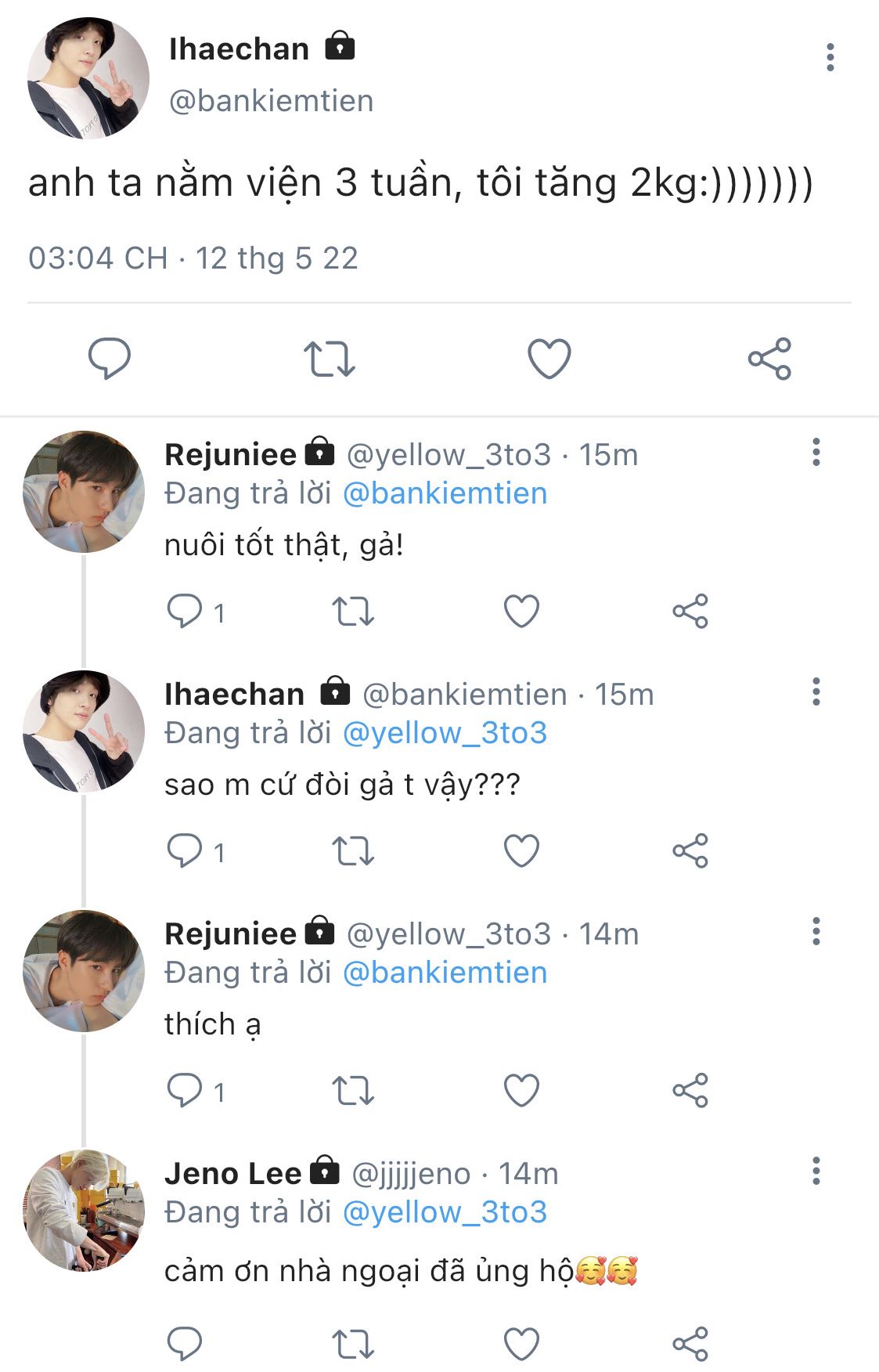Reply to "sao m cứ đòi gả" tweet
Image resolution: width=879 pixels, height=1372 pixels.
pos(185,851)
